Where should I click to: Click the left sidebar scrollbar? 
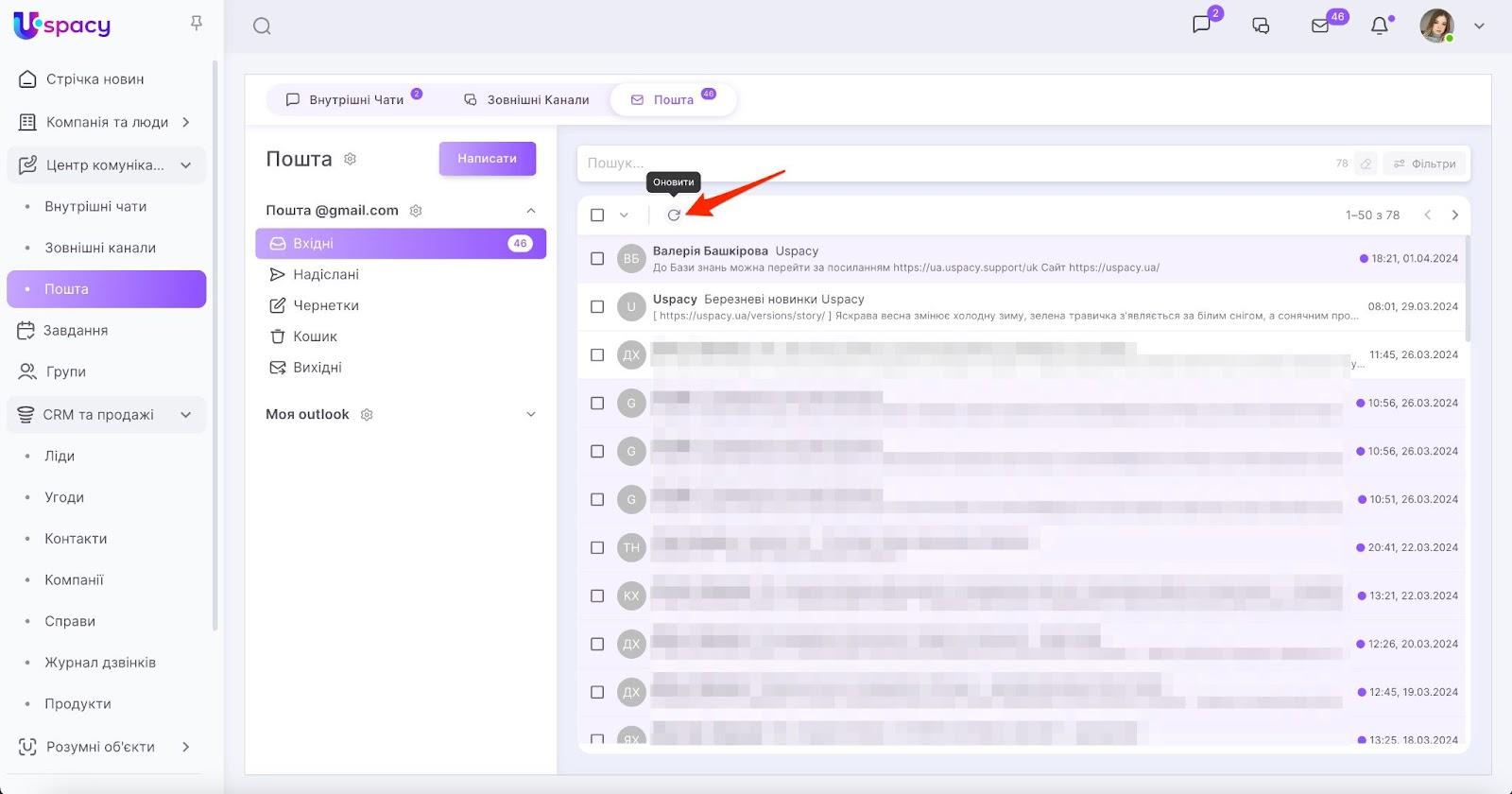[x=215, y=346]
